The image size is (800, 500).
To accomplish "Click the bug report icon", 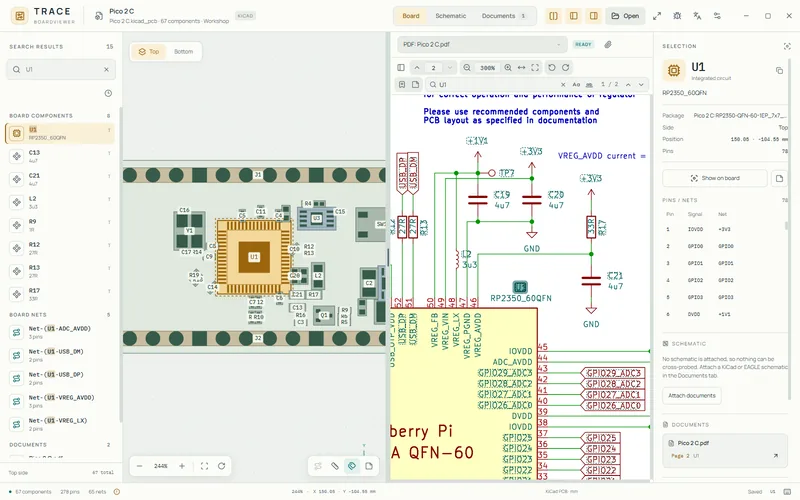I will click(677, 16).
